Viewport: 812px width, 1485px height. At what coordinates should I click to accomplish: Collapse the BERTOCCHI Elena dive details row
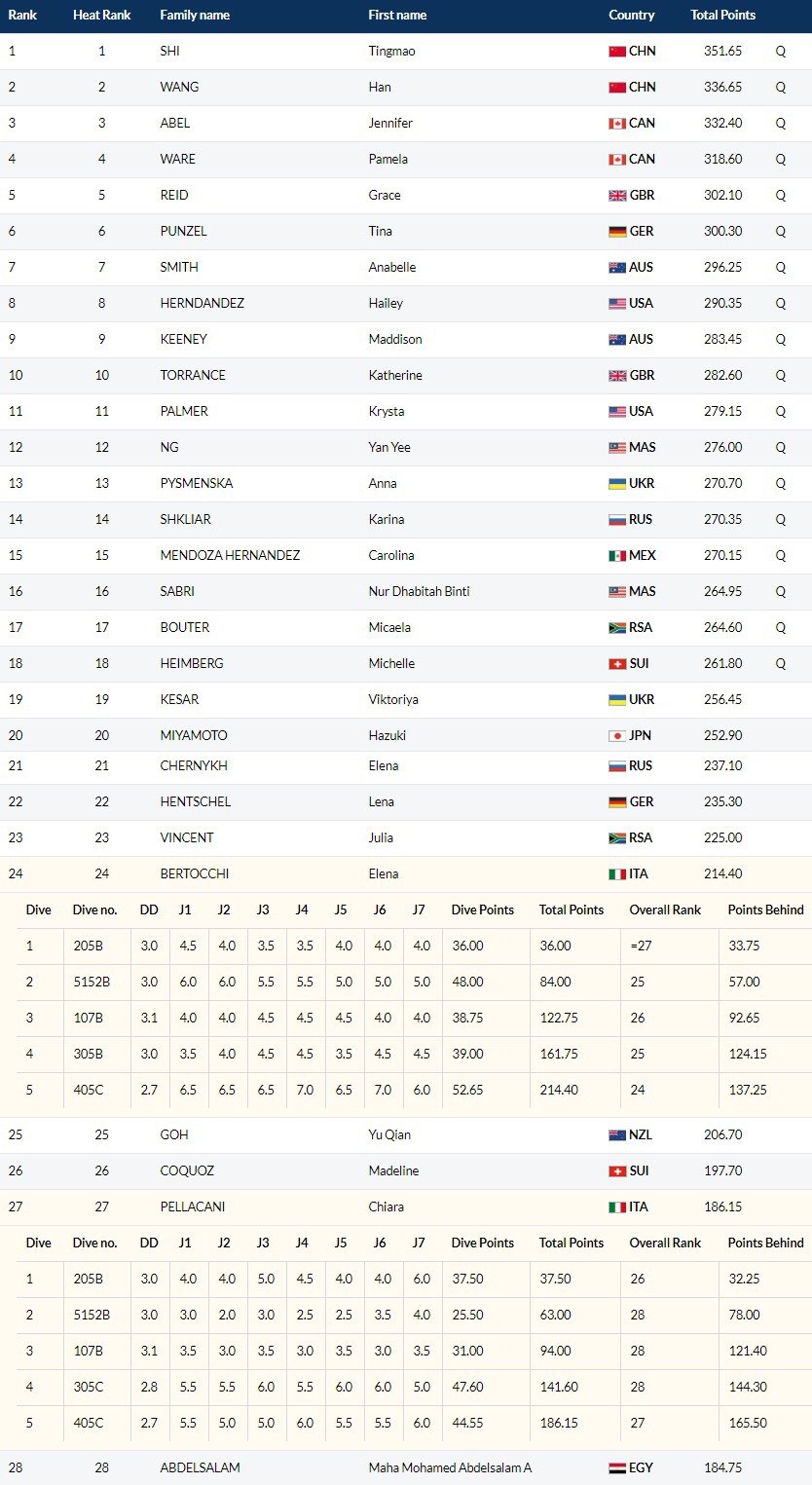tap(406, 873)
